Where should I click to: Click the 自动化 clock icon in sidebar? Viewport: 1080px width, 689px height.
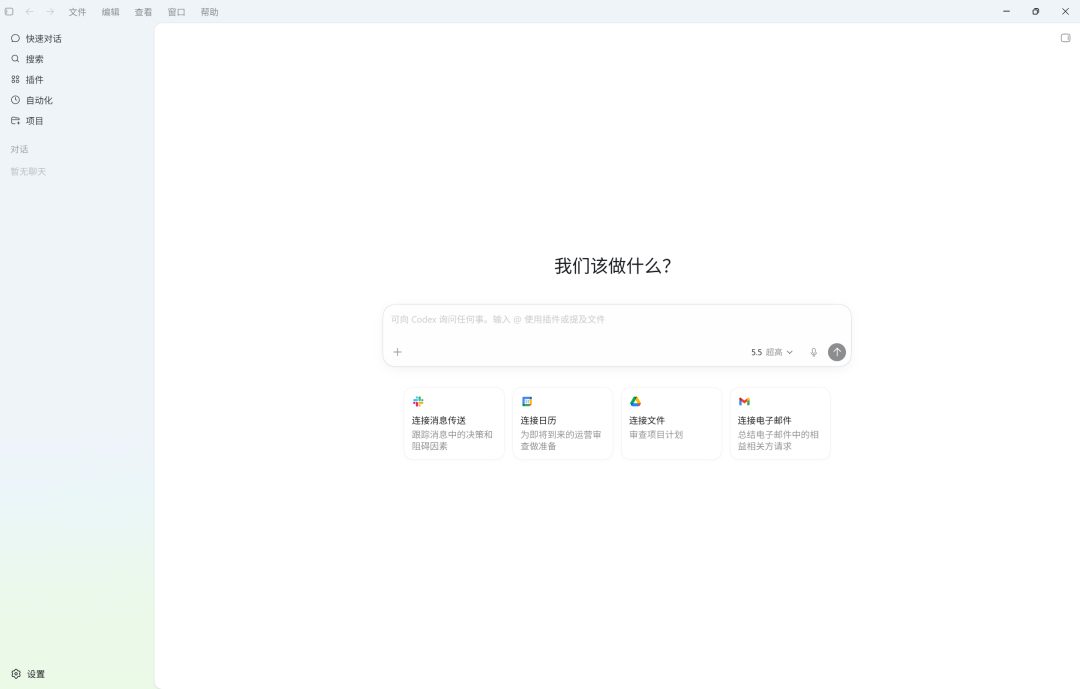[15, 101]
